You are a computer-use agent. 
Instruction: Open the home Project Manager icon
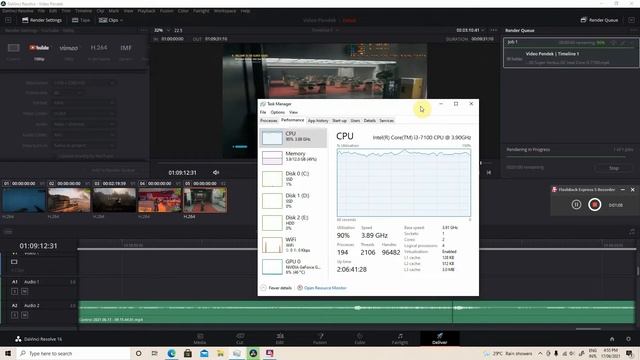click(612, 339)
